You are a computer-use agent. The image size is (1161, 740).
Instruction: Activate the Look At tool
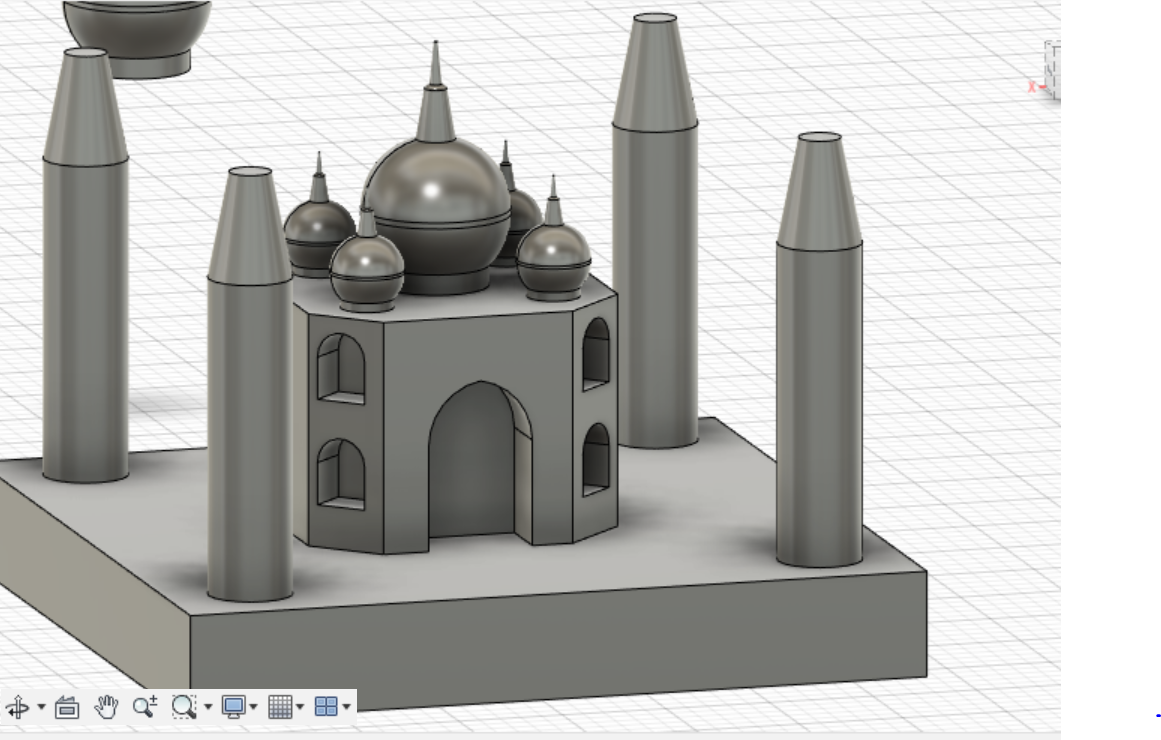(67, 707)
